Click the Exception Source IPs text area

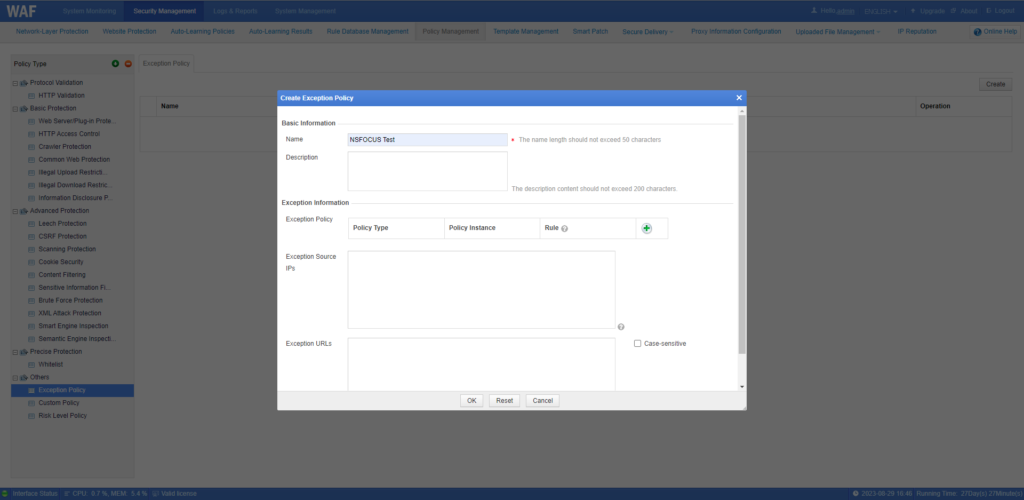click(481, 290)
